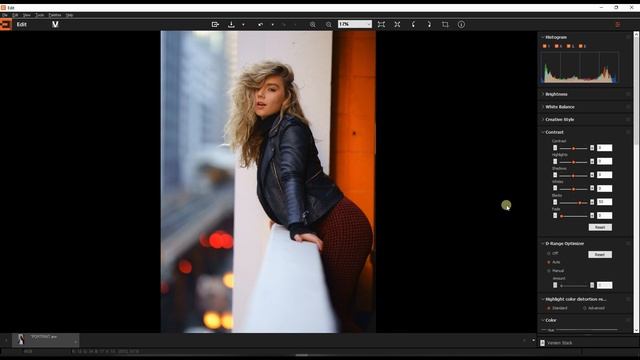The image size is (640, 360).
Task: Zoom in with the magnifier plus icon
Action: (x=313, y=24)
